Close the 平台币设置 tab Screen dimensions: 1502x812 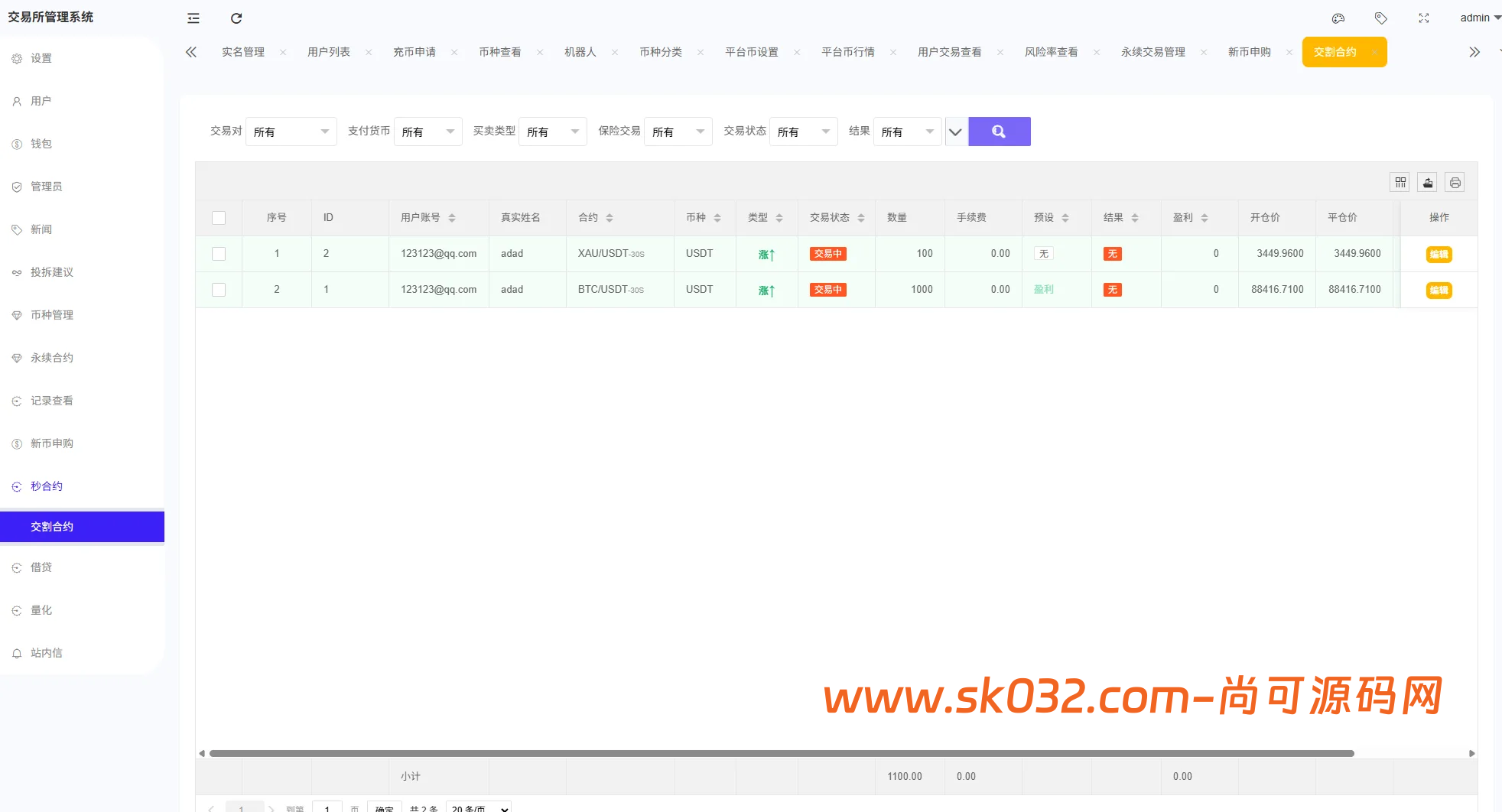coord(797,52)
